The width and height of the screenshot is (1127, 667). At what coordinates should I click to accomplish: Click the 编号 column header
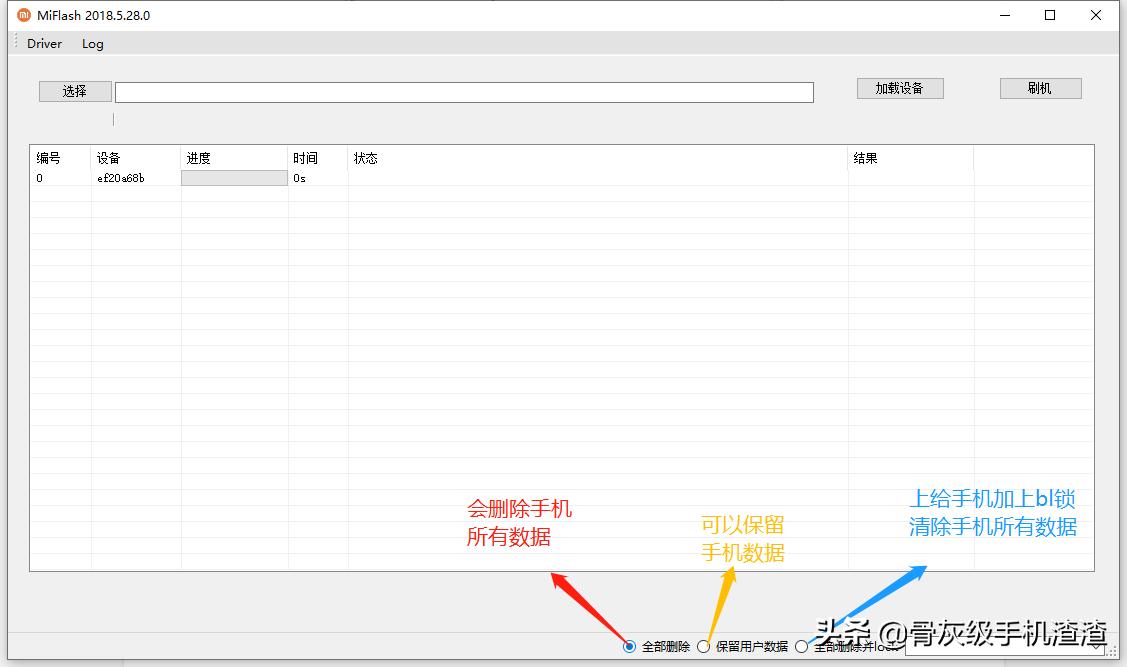click(x=50, y=157)
